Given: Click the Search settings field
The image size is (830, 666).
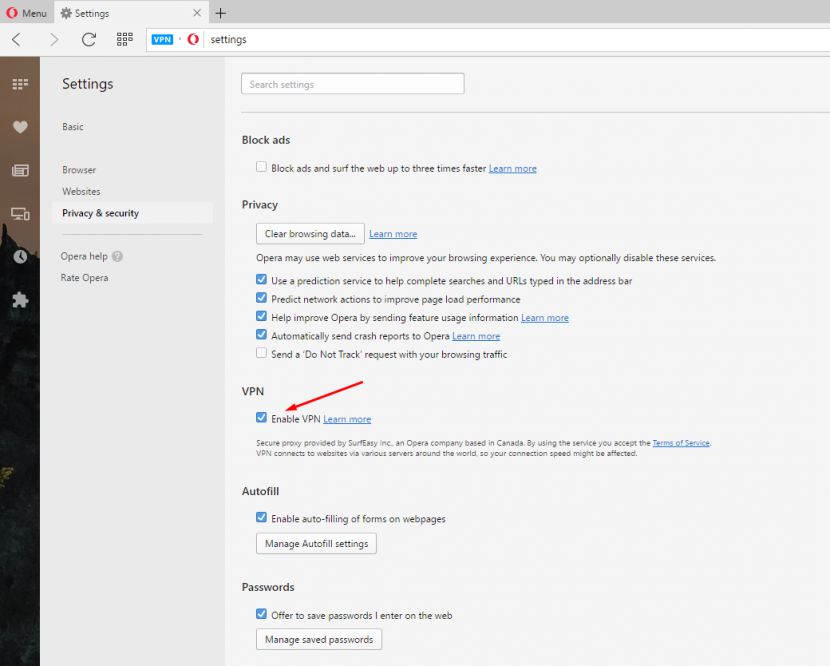Looking at the screenshot, I should click(353, 84).
